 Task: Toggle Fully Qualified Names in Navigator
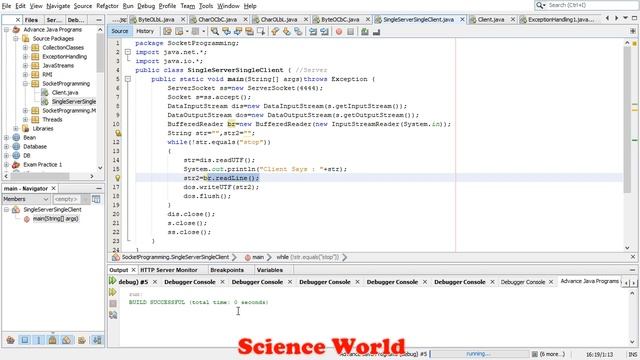coord(82,340)
